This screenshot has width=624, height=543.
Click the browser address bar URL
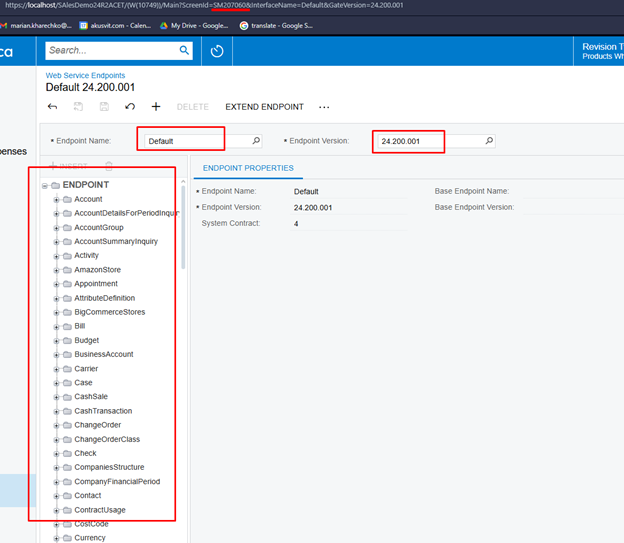point(204,5)
